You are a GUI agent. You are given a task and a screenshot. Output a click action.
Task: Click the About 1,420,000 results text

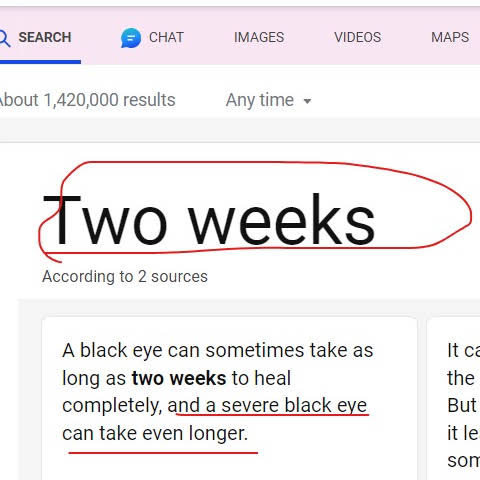87,100
